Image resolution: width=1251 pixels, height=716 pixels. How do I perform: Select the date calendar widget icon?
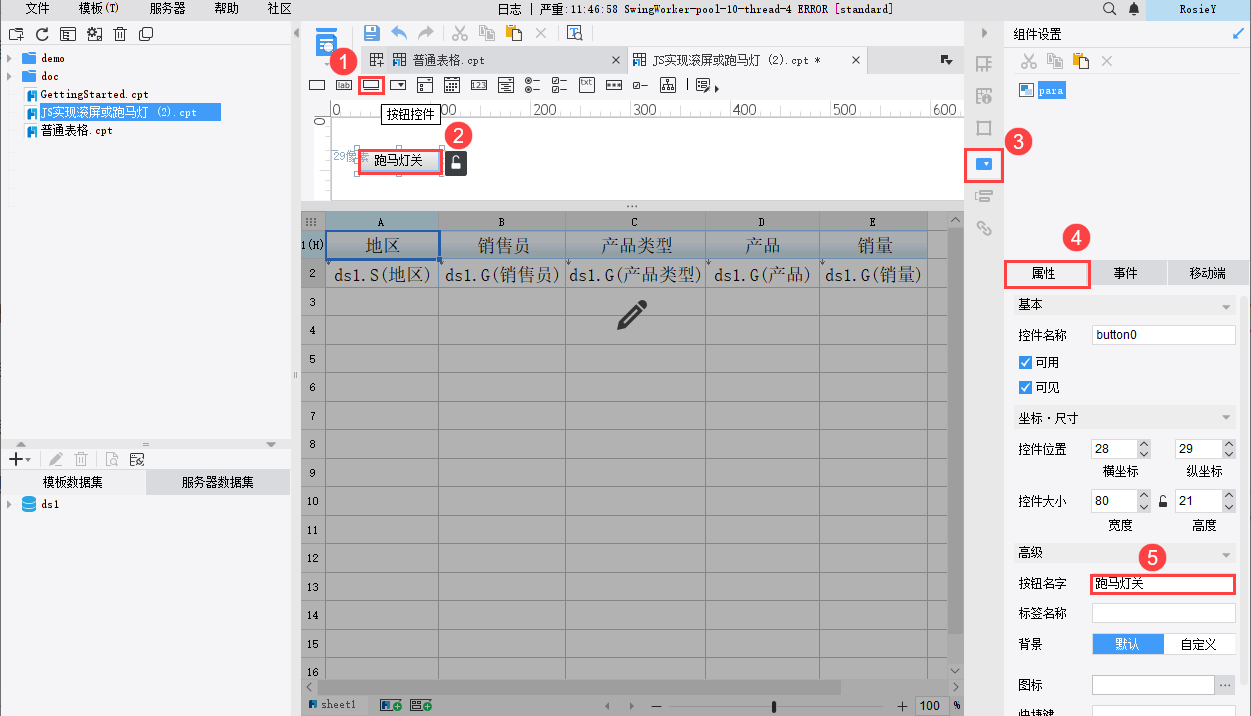click(452, 85)
